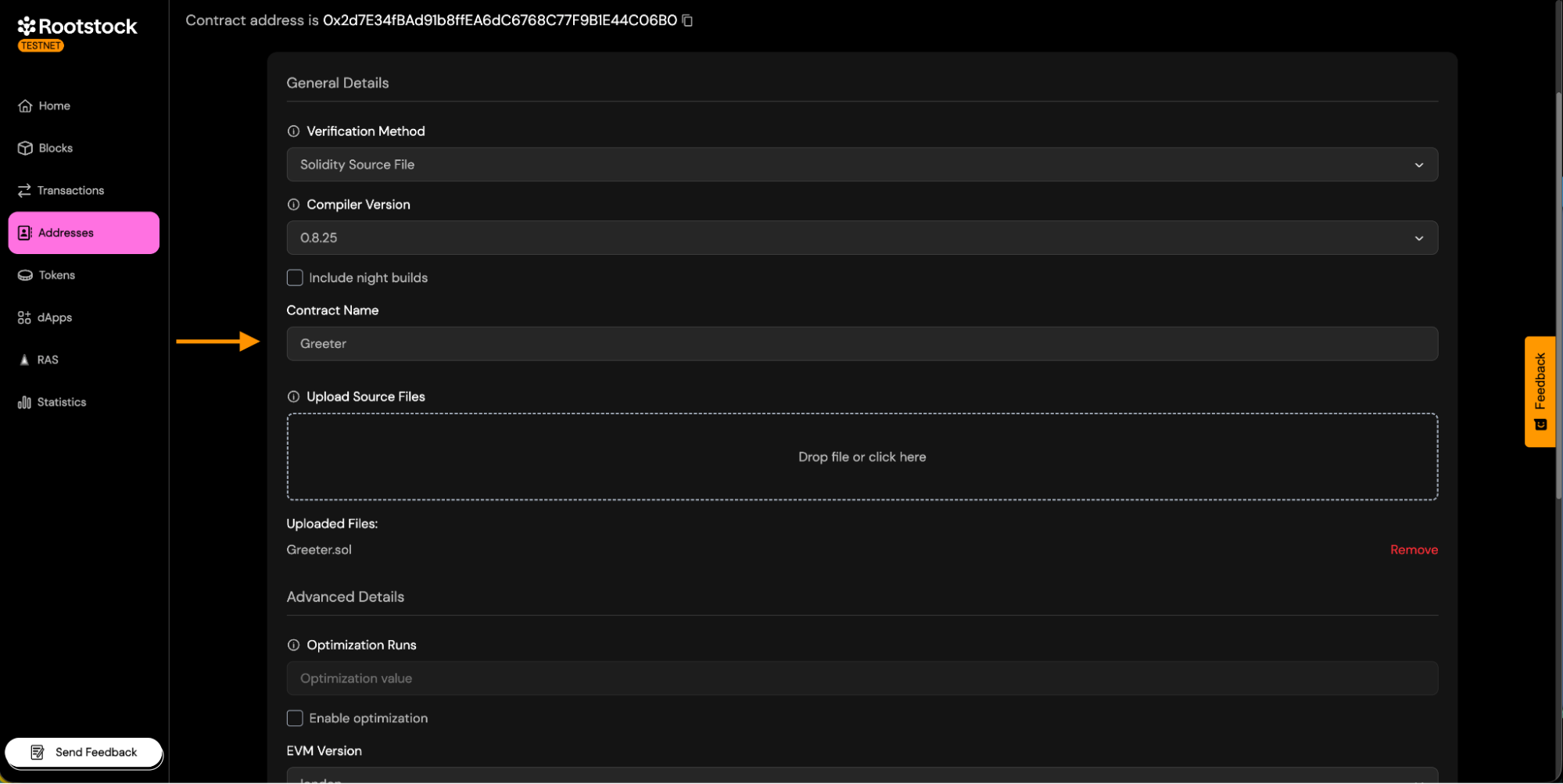Click the info icon next to Compiler Version
Screen dimensions: 1563x784
click(293, 205)
